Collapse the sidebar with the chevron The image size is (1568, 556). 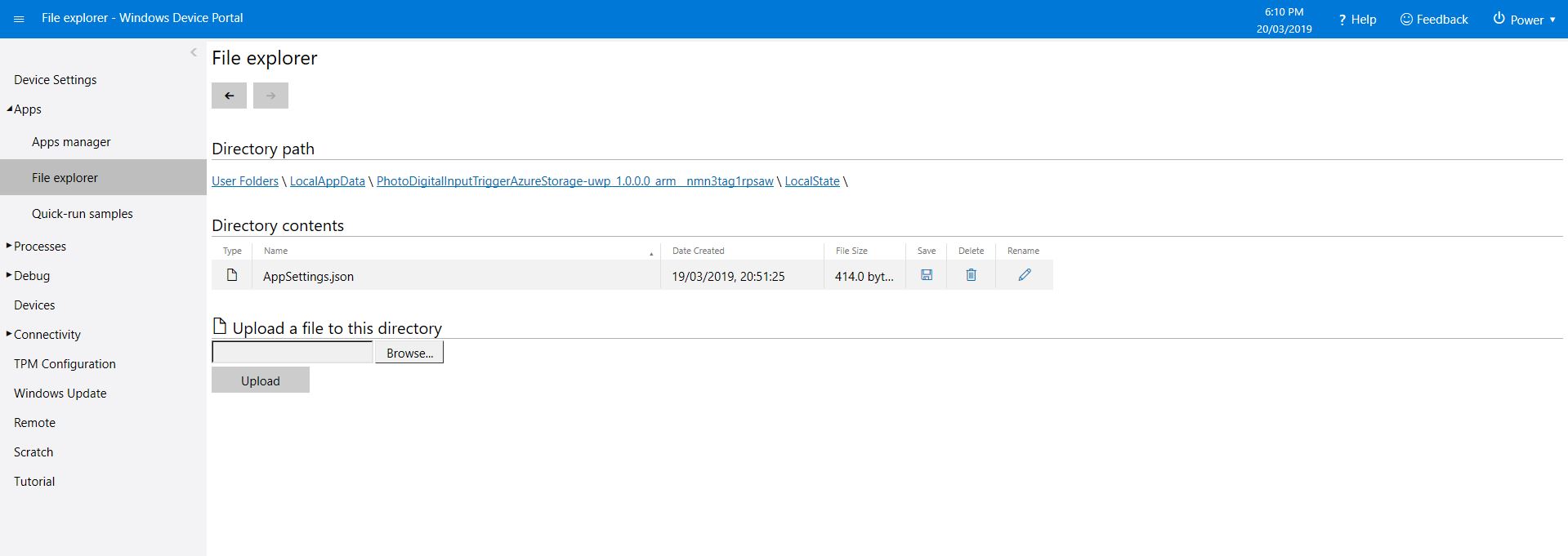pos(194,52)
